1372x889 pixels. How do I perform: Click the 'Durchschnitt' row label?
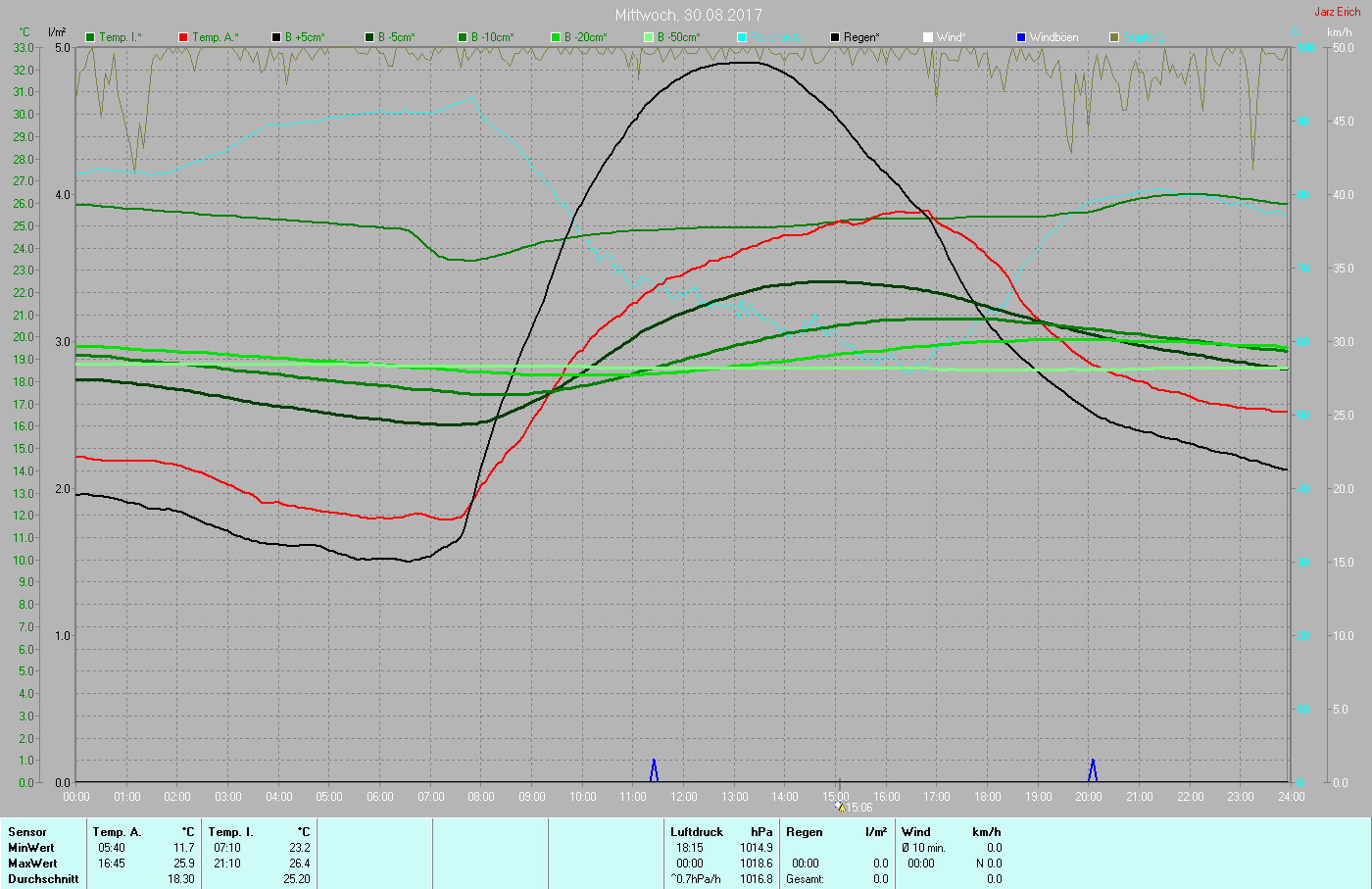point(43,879)
